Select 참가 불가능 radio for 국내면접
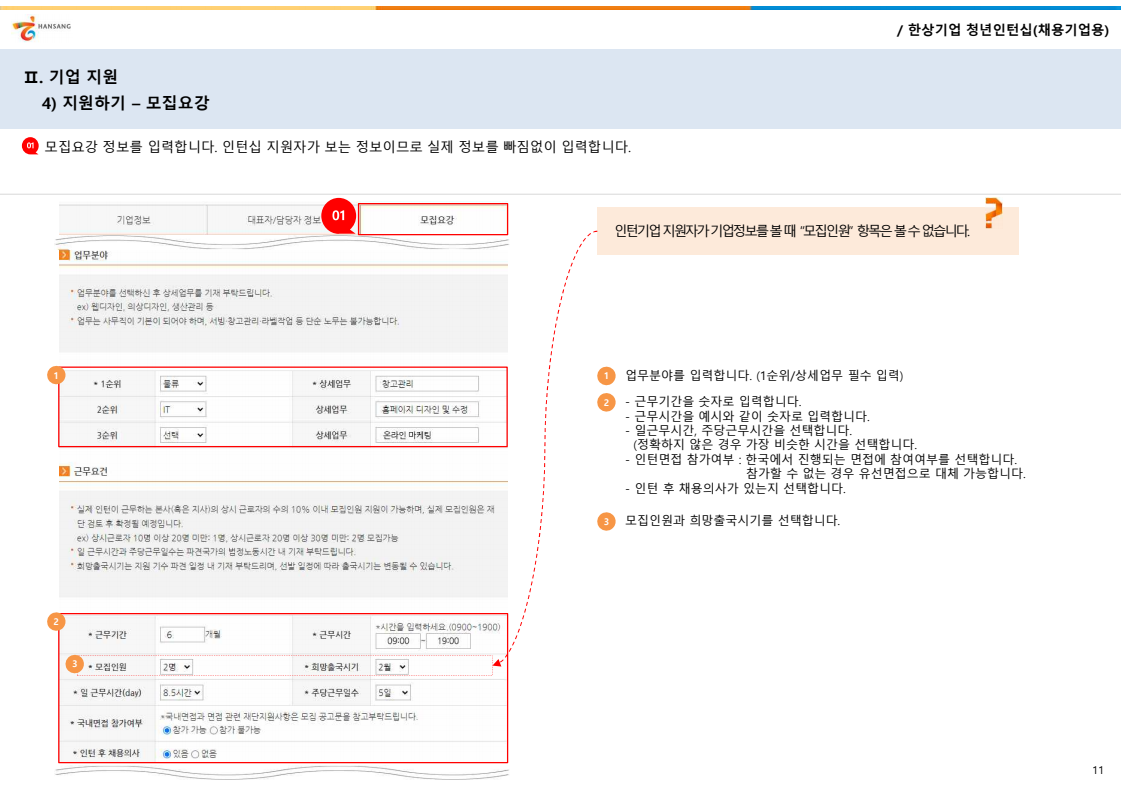1121x793 pixels. (214, 730)
